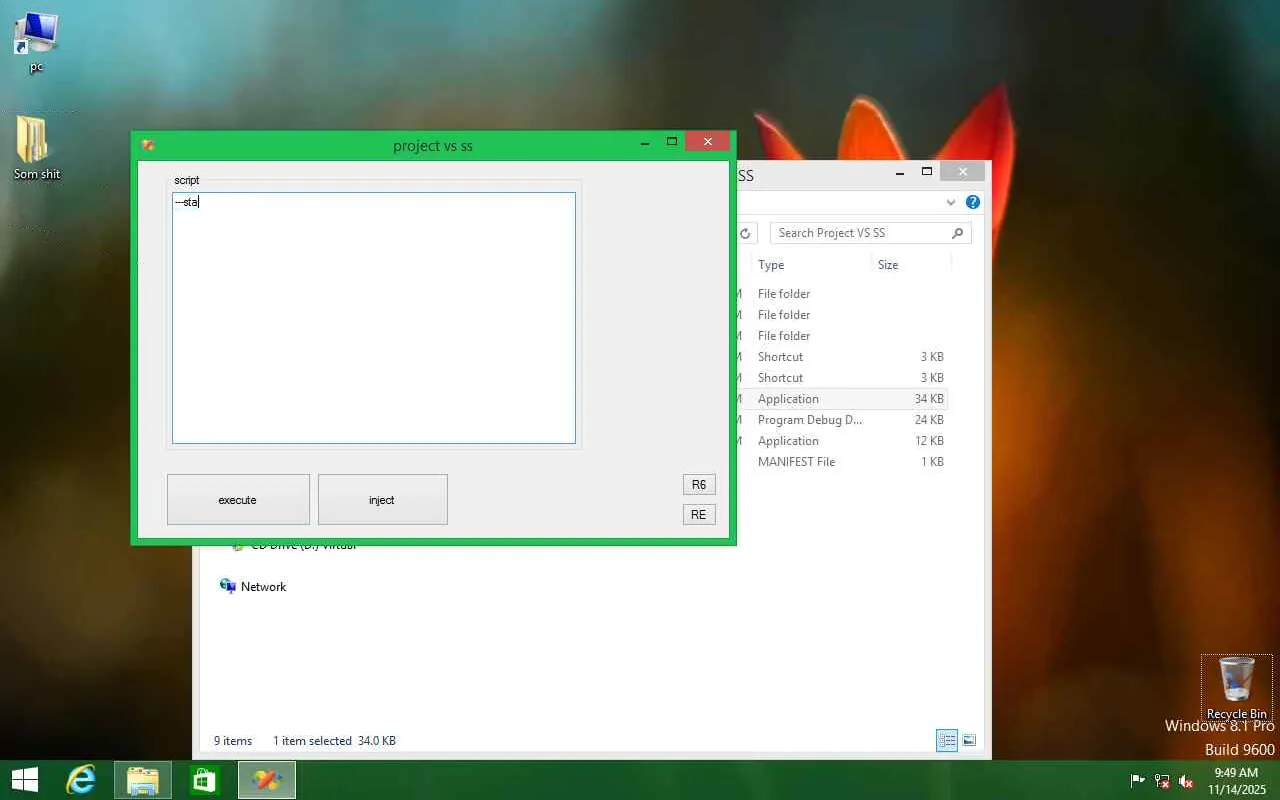Screen dimensions: 1280x800
Task: Select the 34 KB Application row
Action: coord(840,399)
